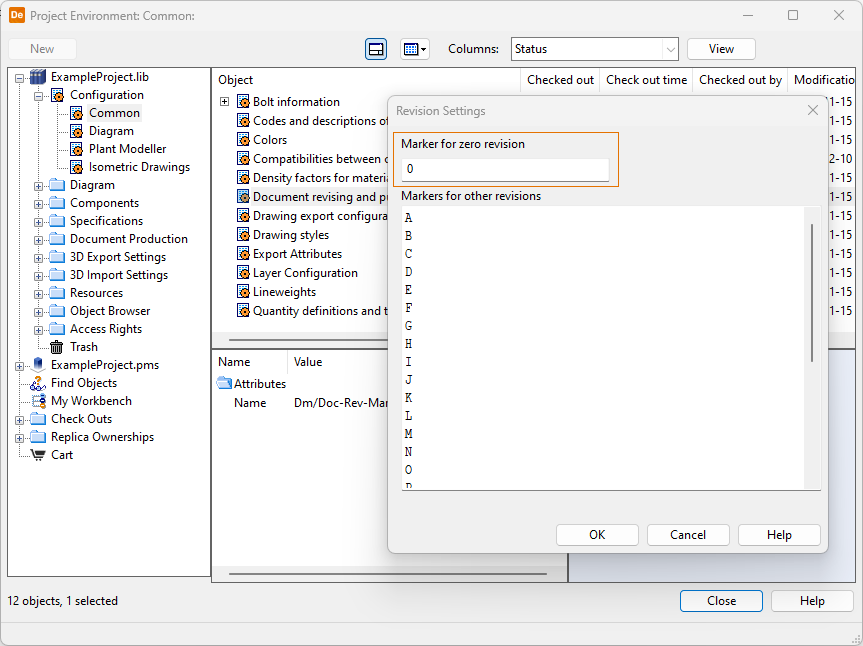Click the My Workbench icon
The image size is (863, 646).
[x=38, y=401]
